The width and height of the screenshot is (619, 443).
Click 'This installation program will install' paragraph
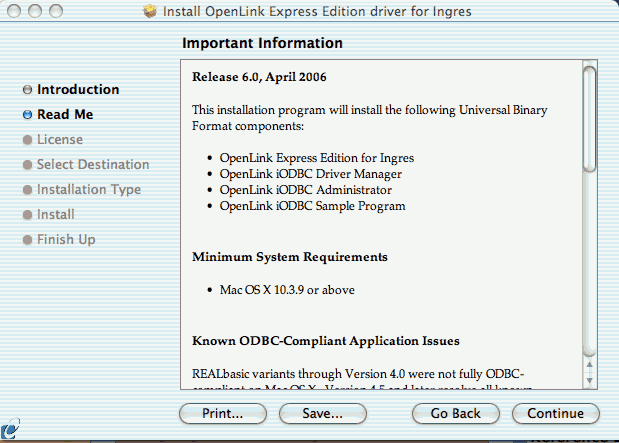tap(370, 118)
